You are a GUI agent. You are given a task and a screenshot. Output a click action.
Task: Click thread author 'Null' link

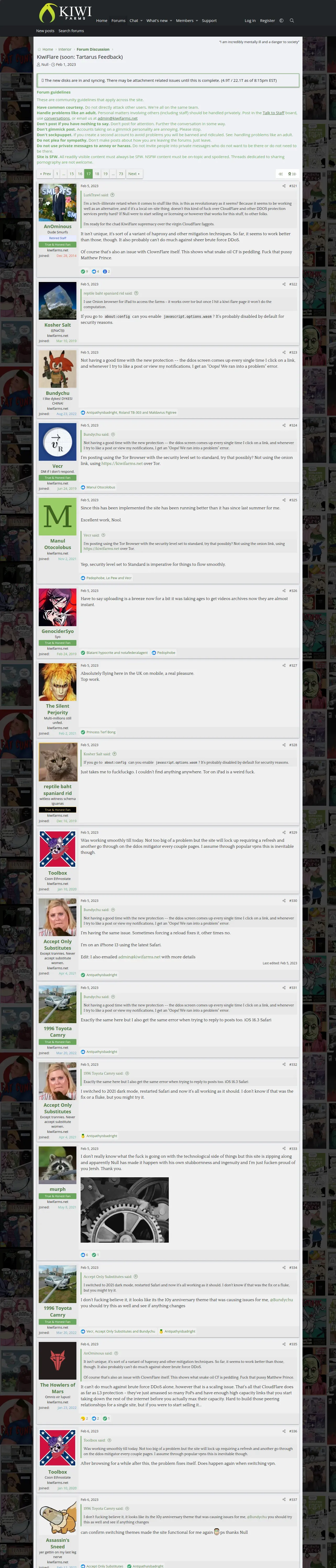coord(45,65)
